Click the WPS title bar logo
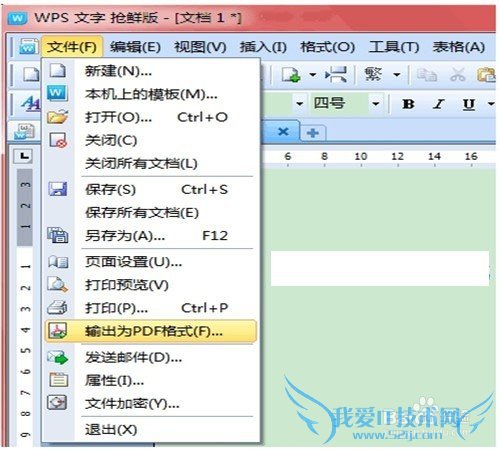500x450 pixels. click(17, 17)
